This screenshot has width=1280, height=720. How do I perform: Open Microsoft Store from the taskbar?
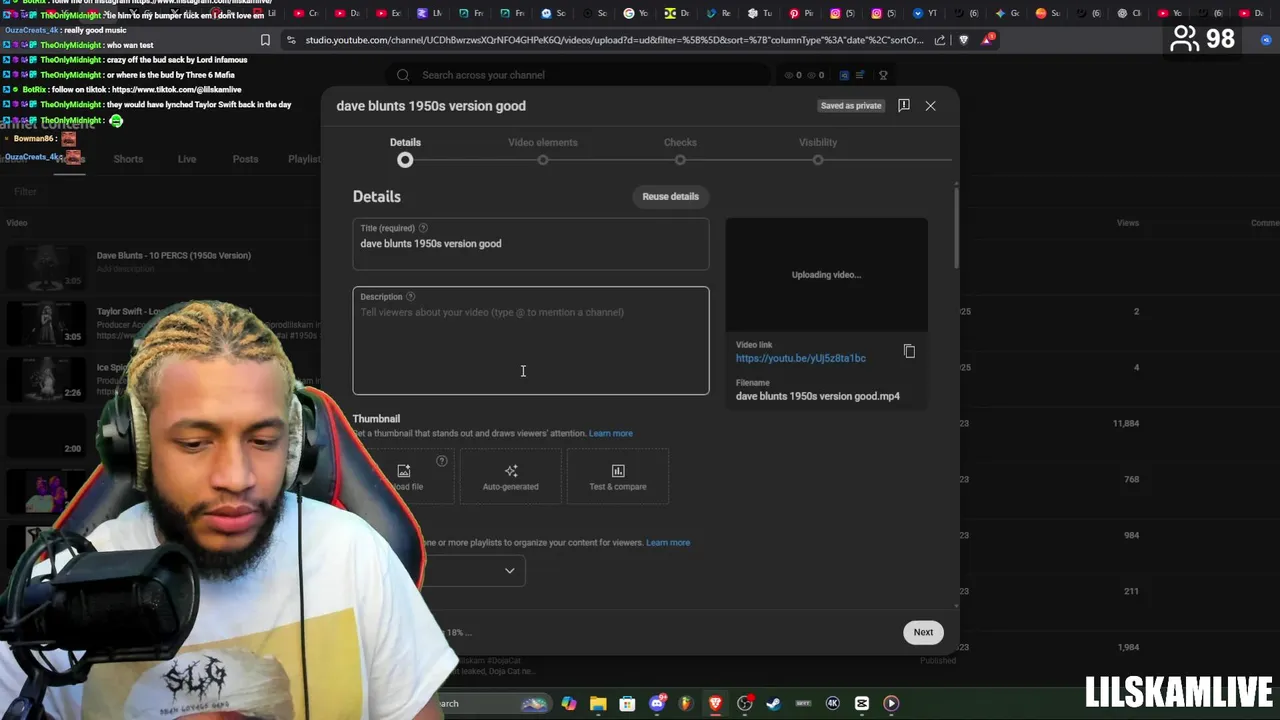tap(627, 703)
